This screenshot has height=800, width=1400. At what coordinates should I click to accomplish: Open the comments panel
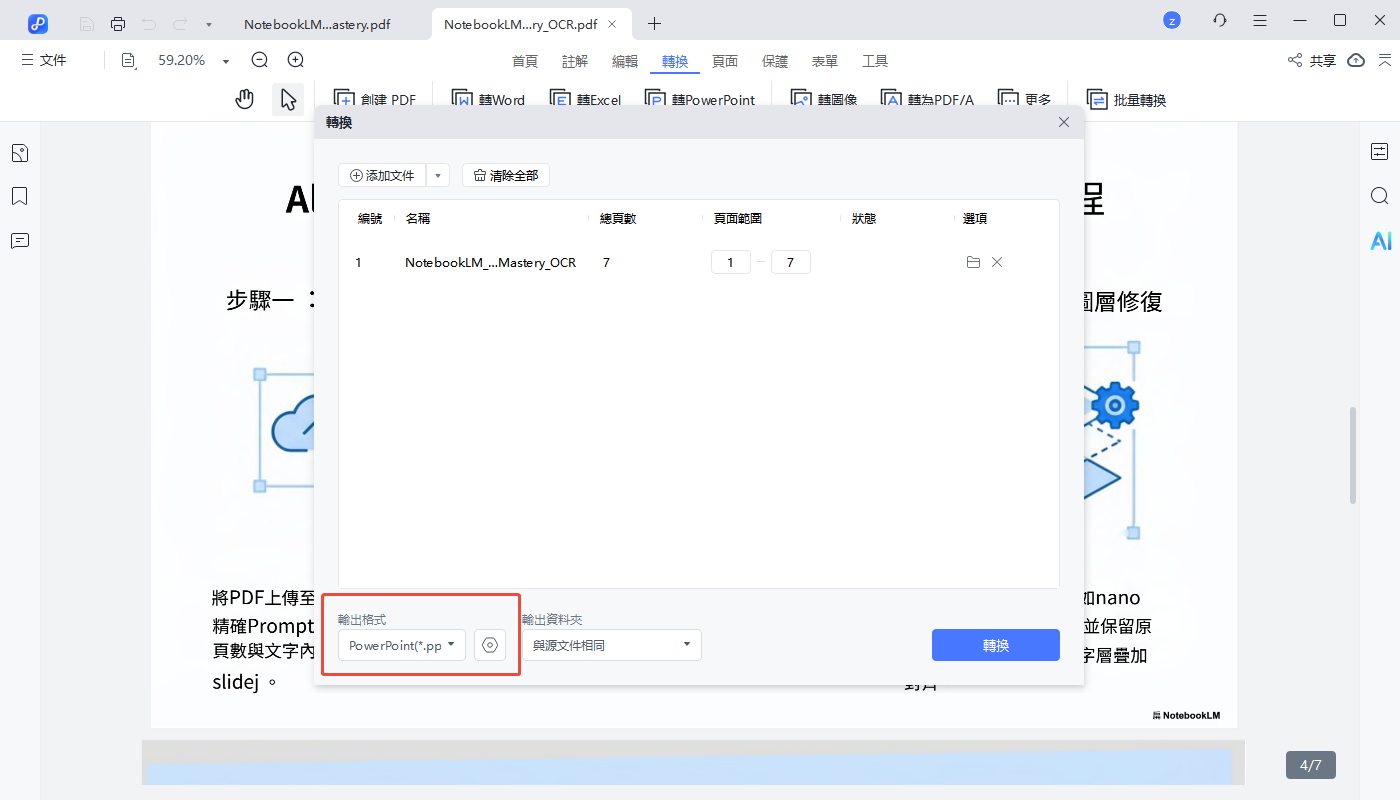click(19, 240)
